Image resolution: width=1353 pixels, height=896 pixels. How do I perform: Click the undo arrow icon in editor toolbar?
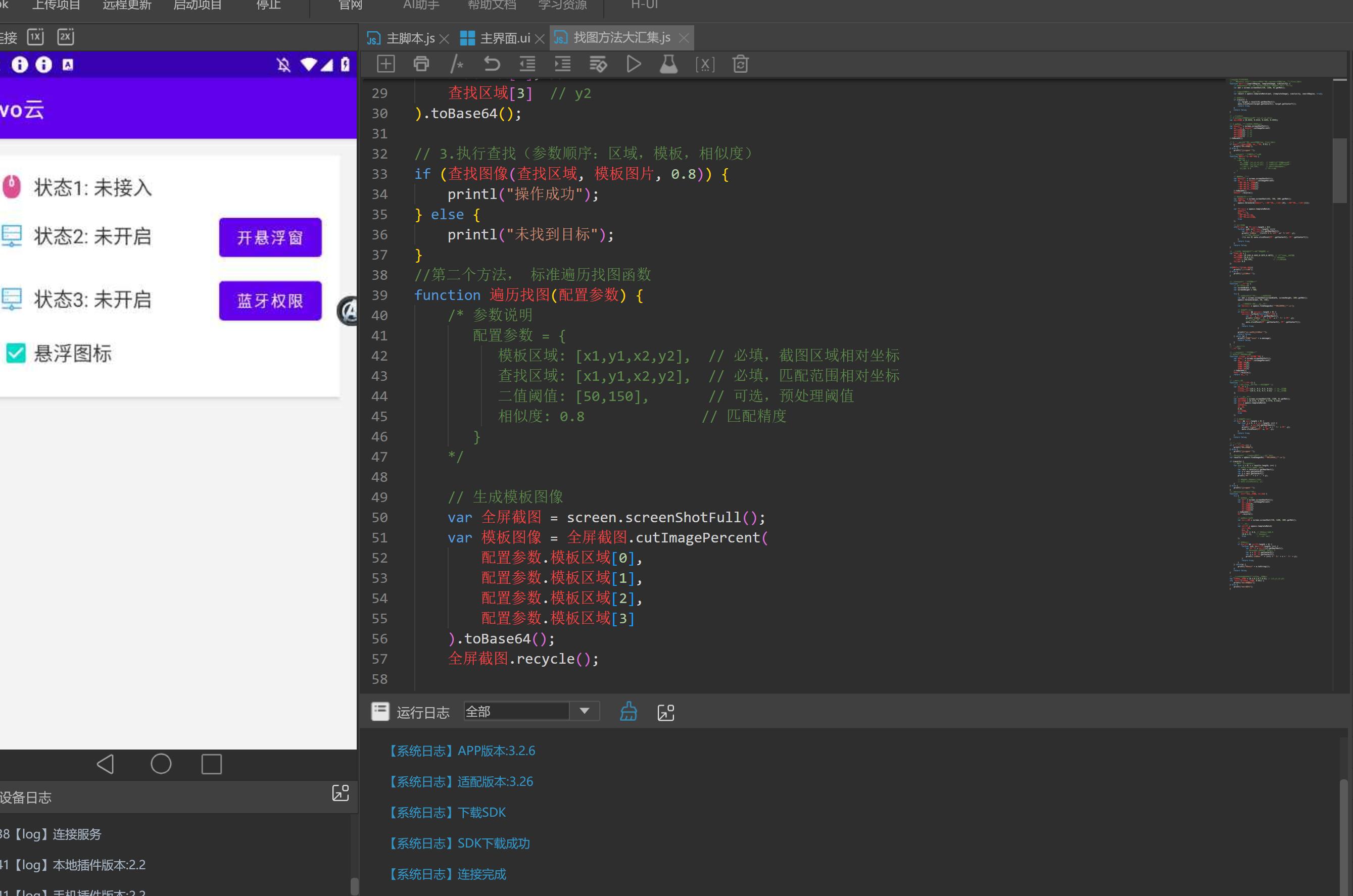(492, 64)
